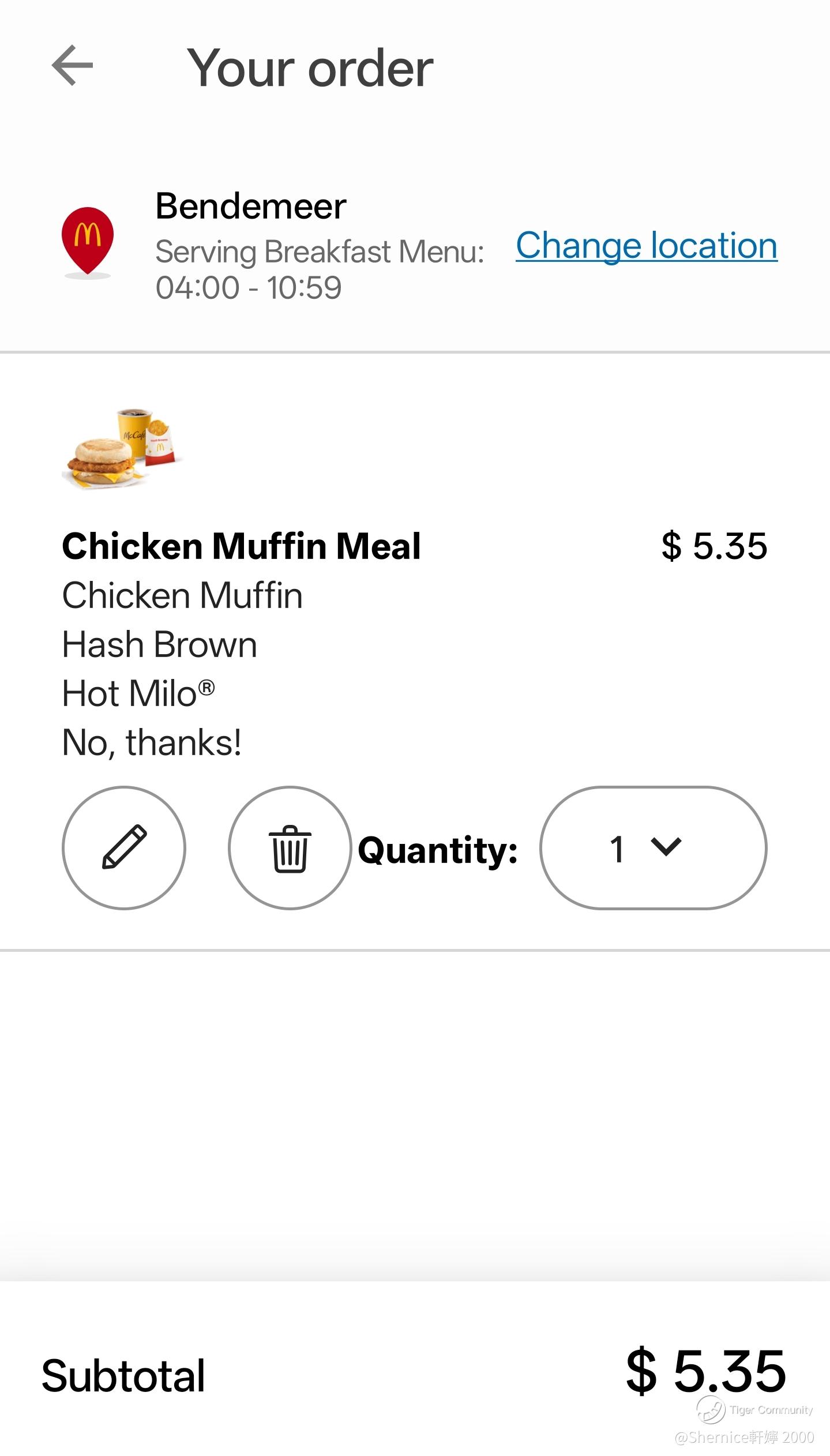
Task: Tap the back arrow icon
Action: click(72, 66)
